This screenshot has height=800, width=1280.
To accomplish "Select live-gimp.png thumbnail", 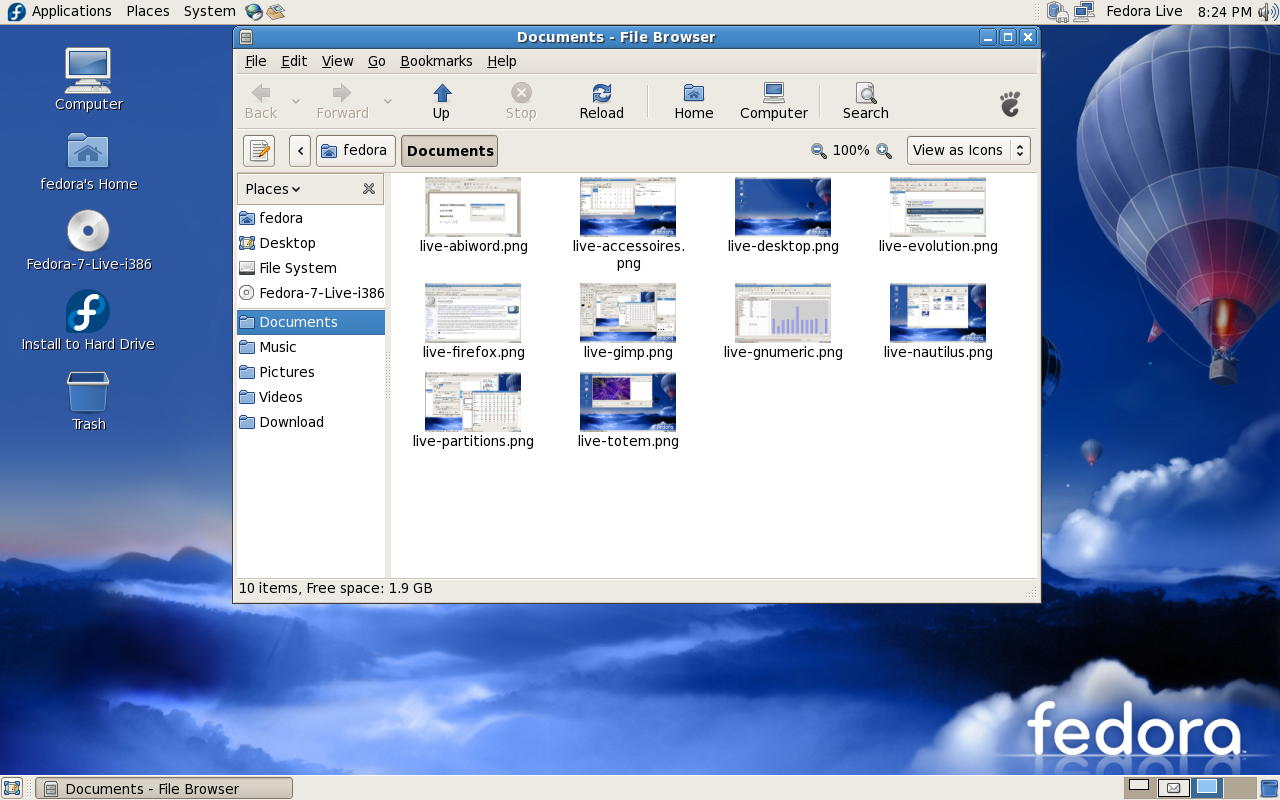I will 628,313.
